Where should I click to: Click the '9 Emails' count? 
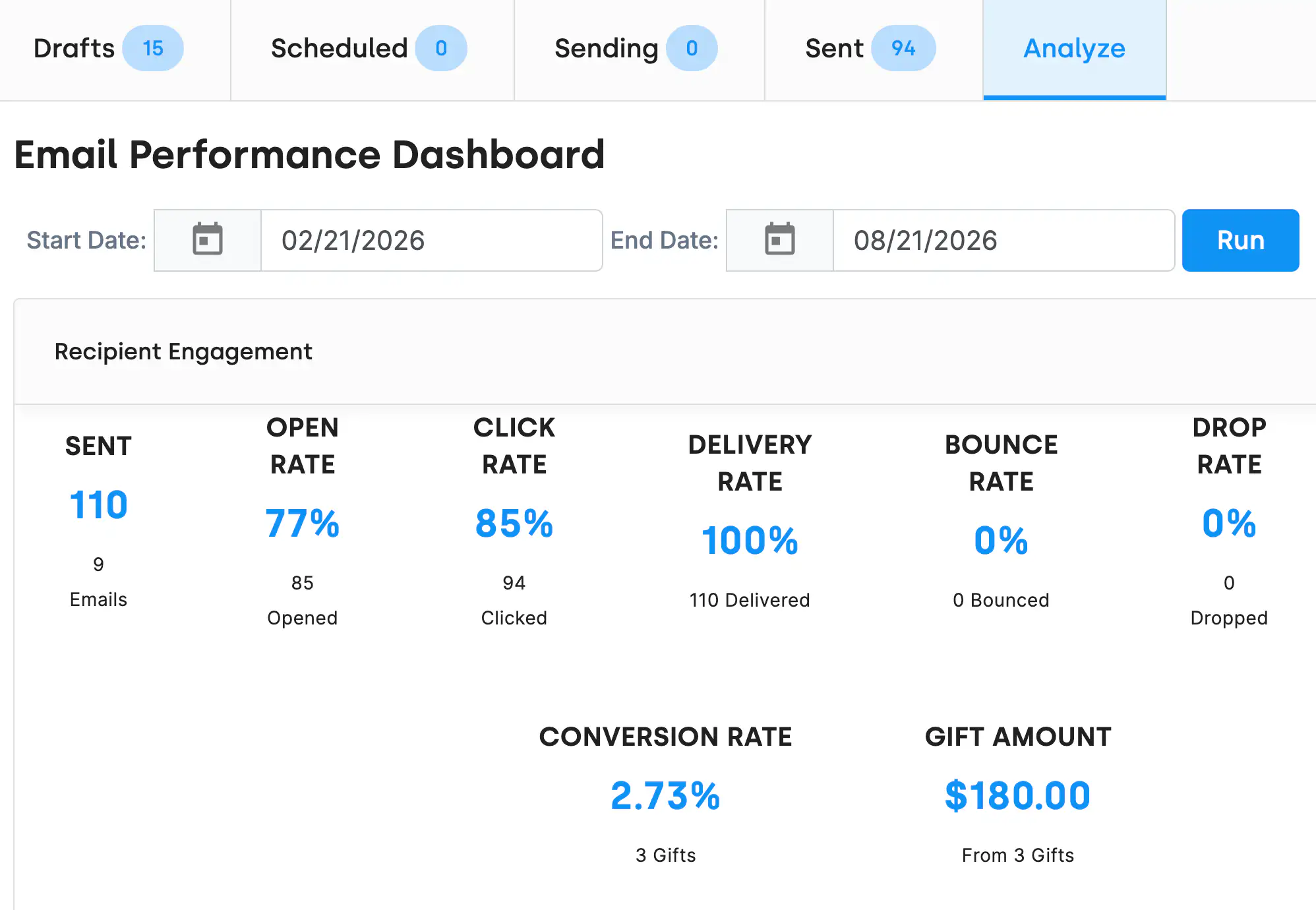[x=98, y=582]
